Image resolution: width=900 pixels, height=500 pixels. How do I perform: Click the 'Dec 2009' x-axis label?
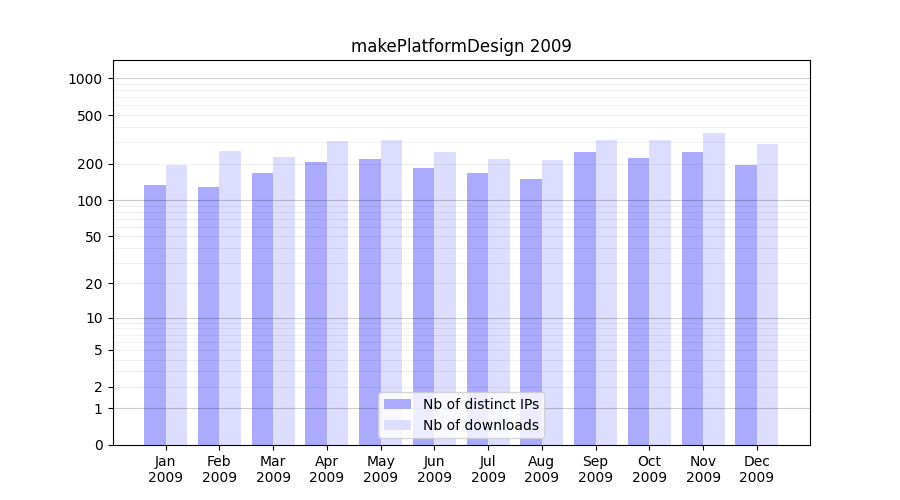(x=757, y=469)
